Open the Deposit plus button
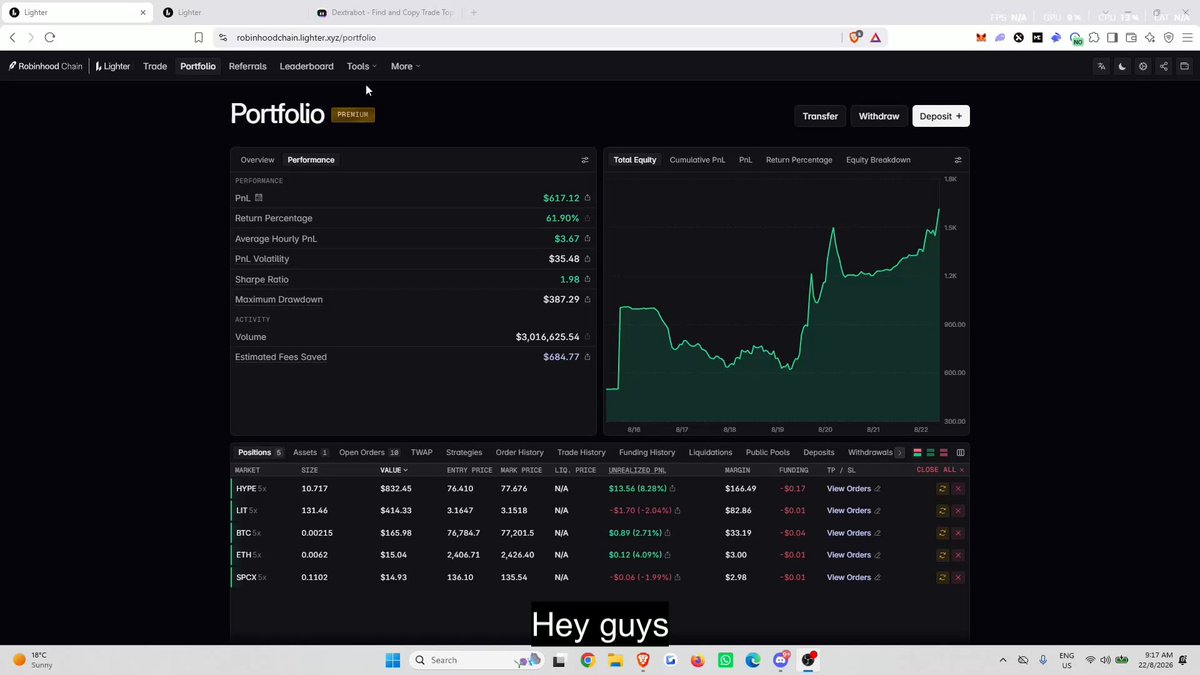This screenshot has height=675, width=1200. tap(941, 116)
